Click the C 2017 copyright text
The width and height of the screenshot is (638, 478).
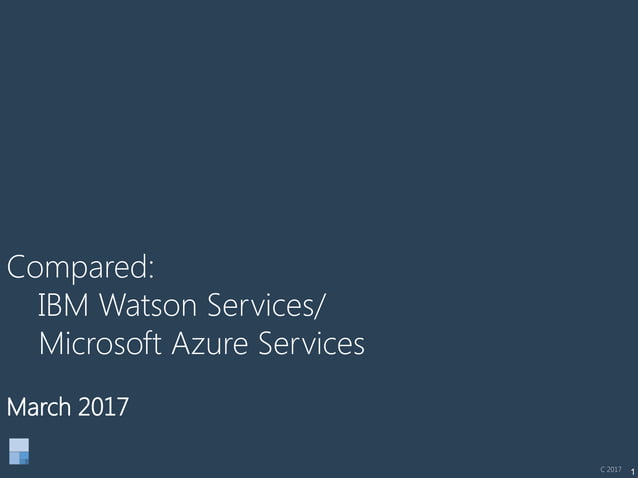click(x=610, y=469)
